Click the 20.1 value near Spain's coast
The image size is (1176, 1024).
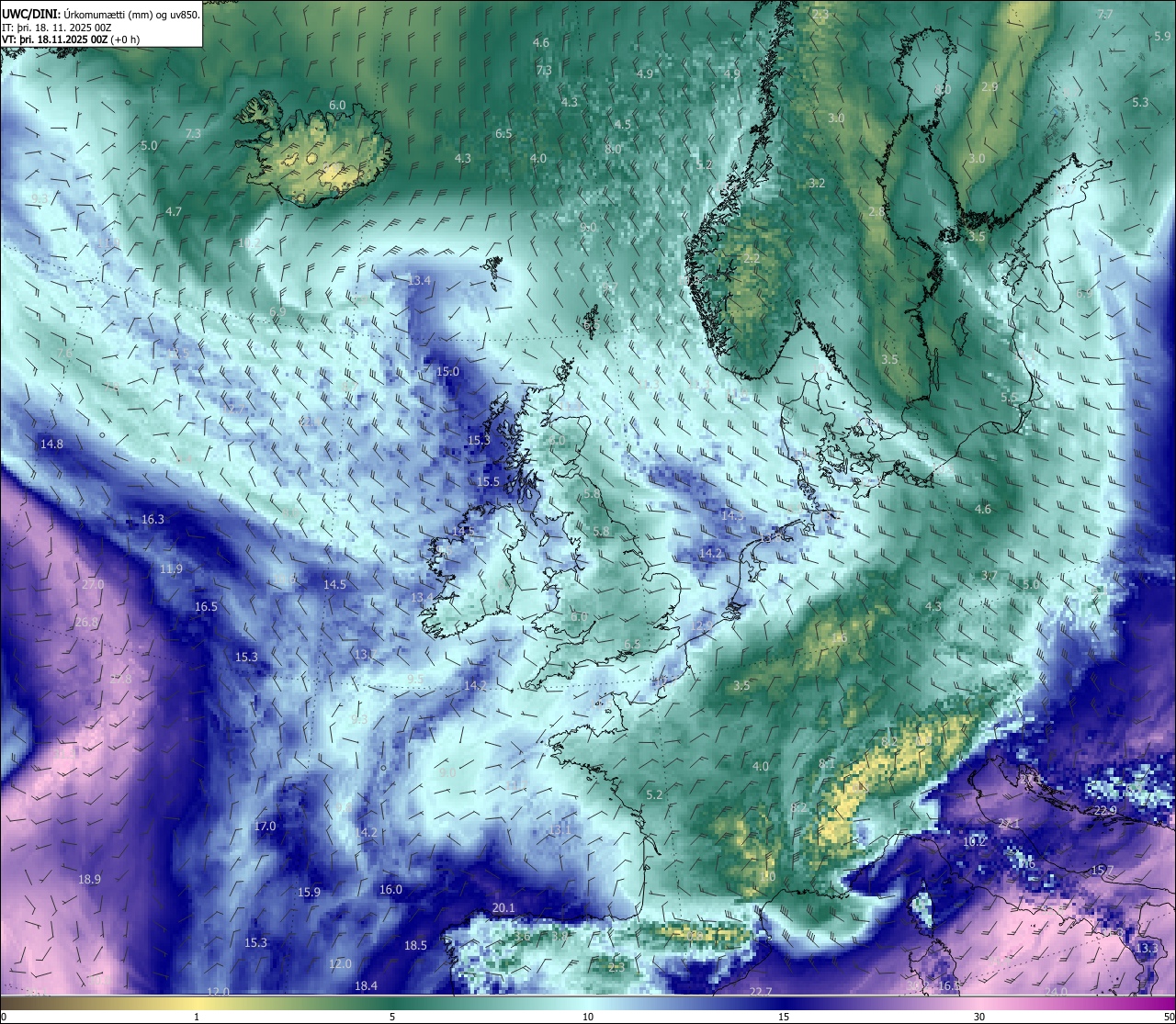pos(503,907)
